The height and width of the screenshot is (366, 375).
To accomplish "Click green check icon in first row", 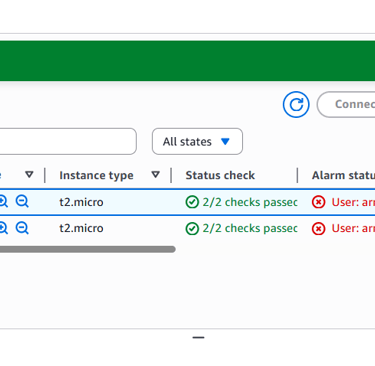I will point(192,202).
